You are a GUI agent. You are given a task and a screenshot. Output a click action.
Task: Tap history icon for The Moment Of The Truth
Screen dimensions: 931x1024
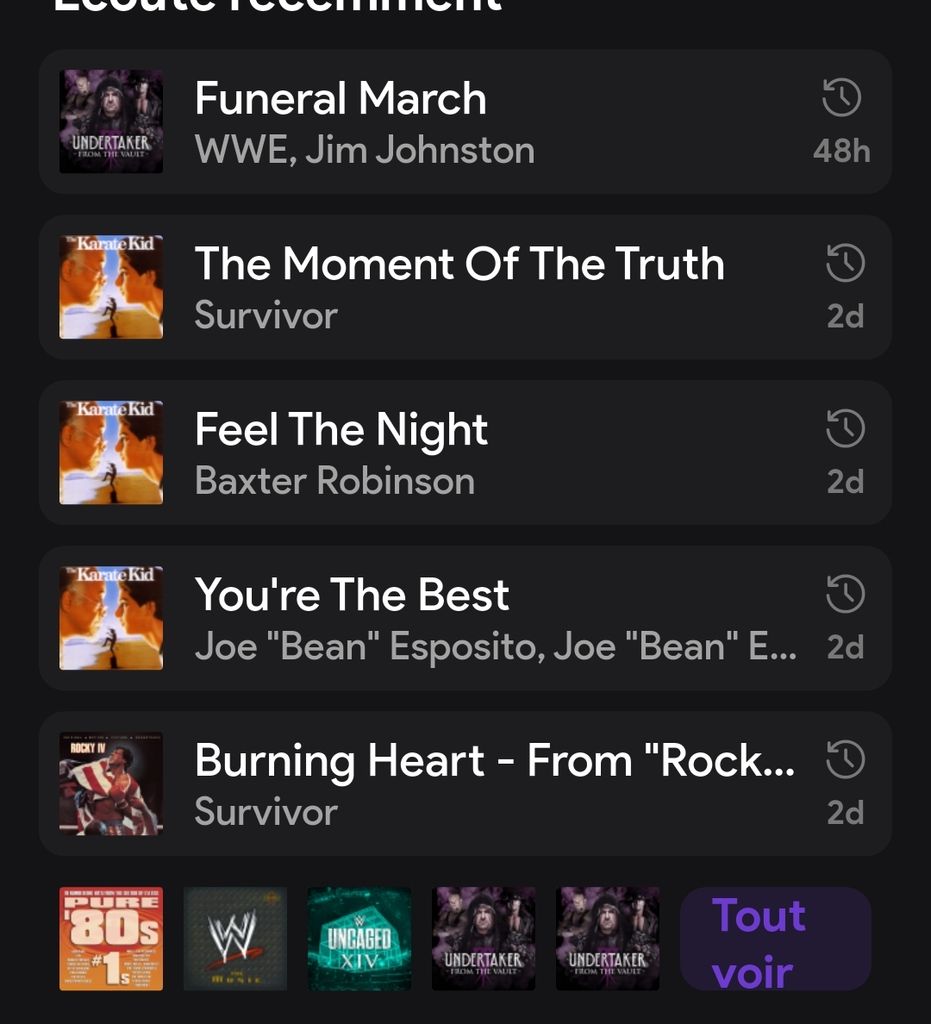point(845,263)
